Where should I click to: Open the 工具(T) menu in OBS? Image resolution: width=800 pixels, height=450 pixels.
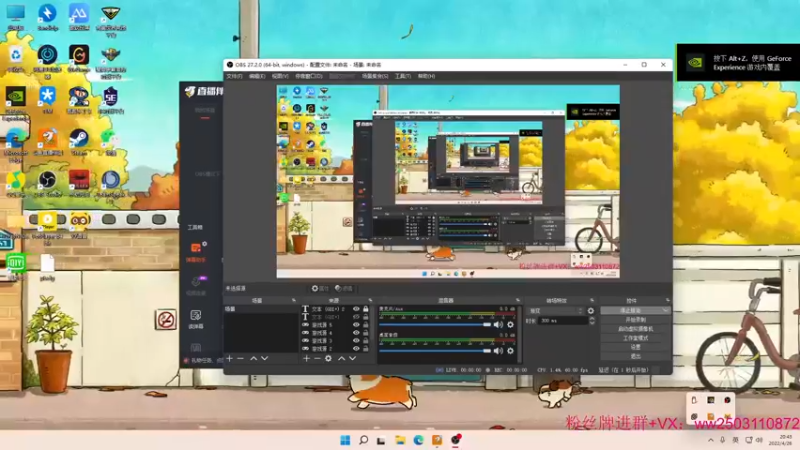(403, 76)
